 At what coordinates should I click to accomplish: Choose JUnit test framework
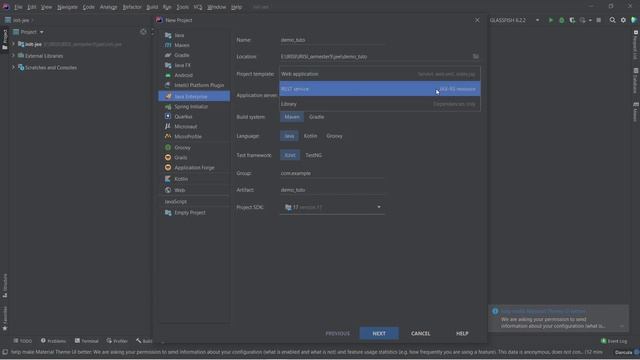point(290,155)
